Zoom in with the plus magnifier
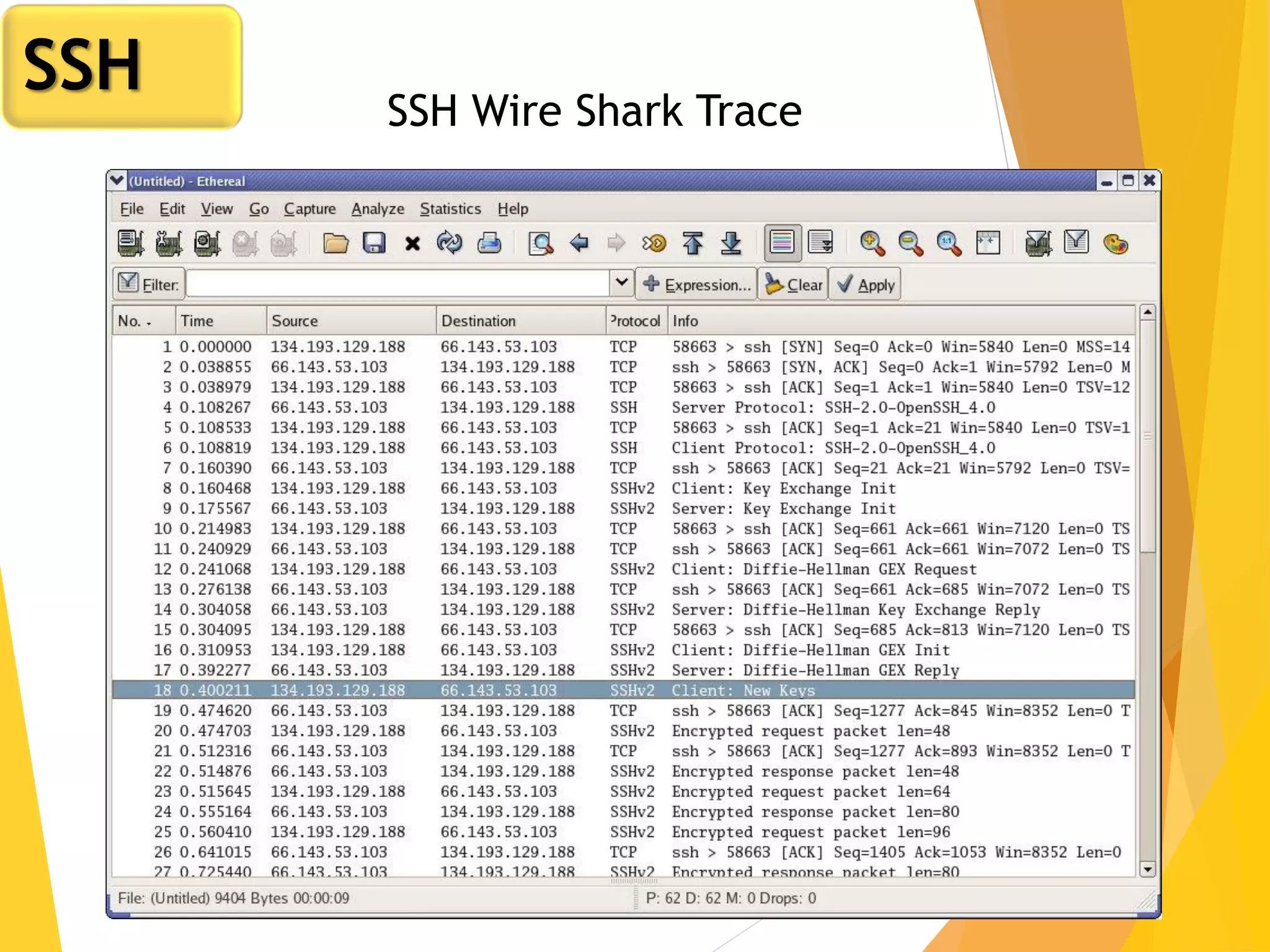The width and height of the screenshot is (1270, 952). pyautogui.click(x=872, y=243)
